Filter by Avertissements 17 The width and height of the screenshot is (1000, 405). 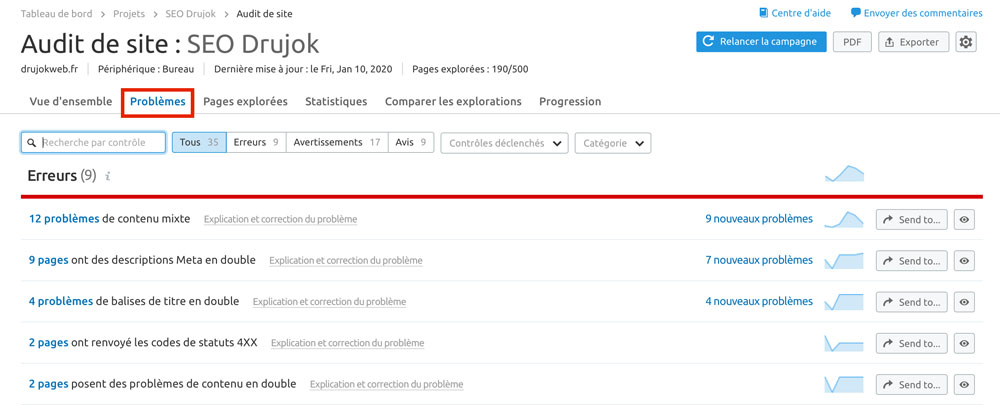tap(337, 143)
